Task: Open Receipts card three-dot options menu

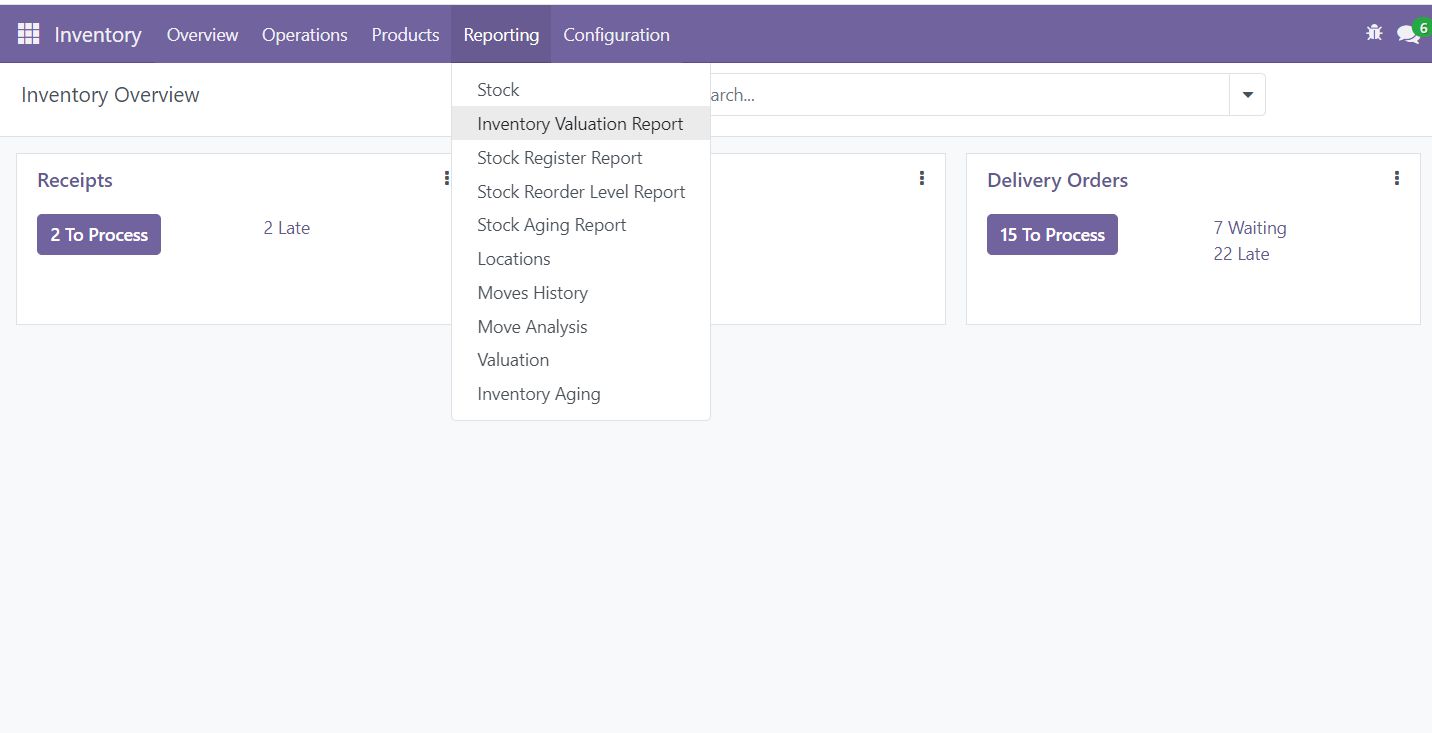Action: pos(446,179)
